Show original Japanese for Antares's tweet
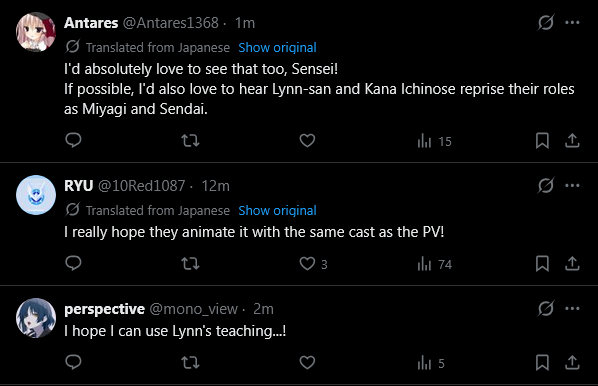This screenshot has width=598, height=386. coord(277,48)
